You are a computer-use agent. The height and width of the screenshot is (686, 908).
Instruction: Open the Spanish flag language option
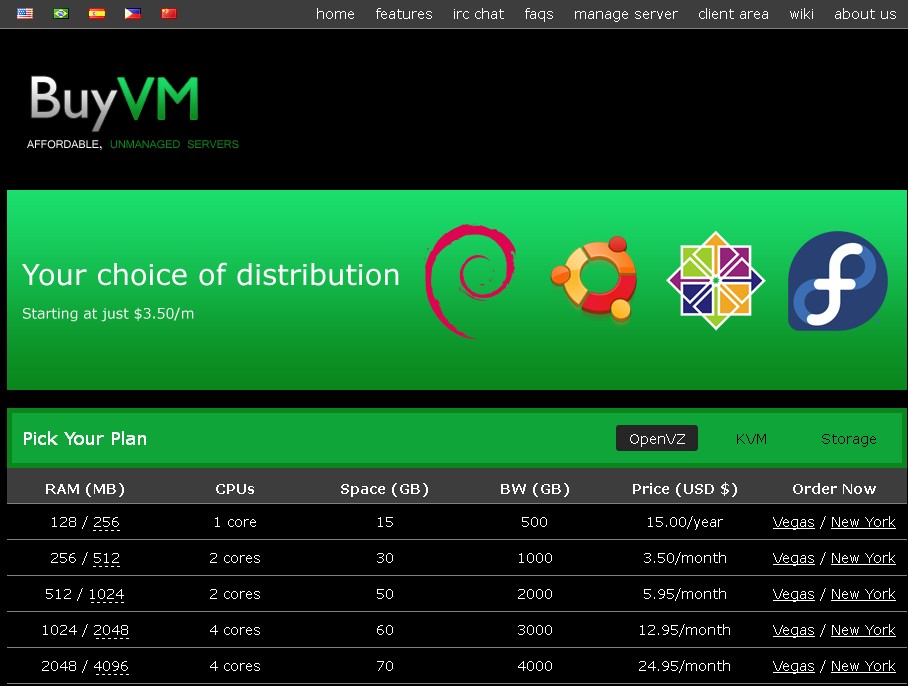coord(96,14)
